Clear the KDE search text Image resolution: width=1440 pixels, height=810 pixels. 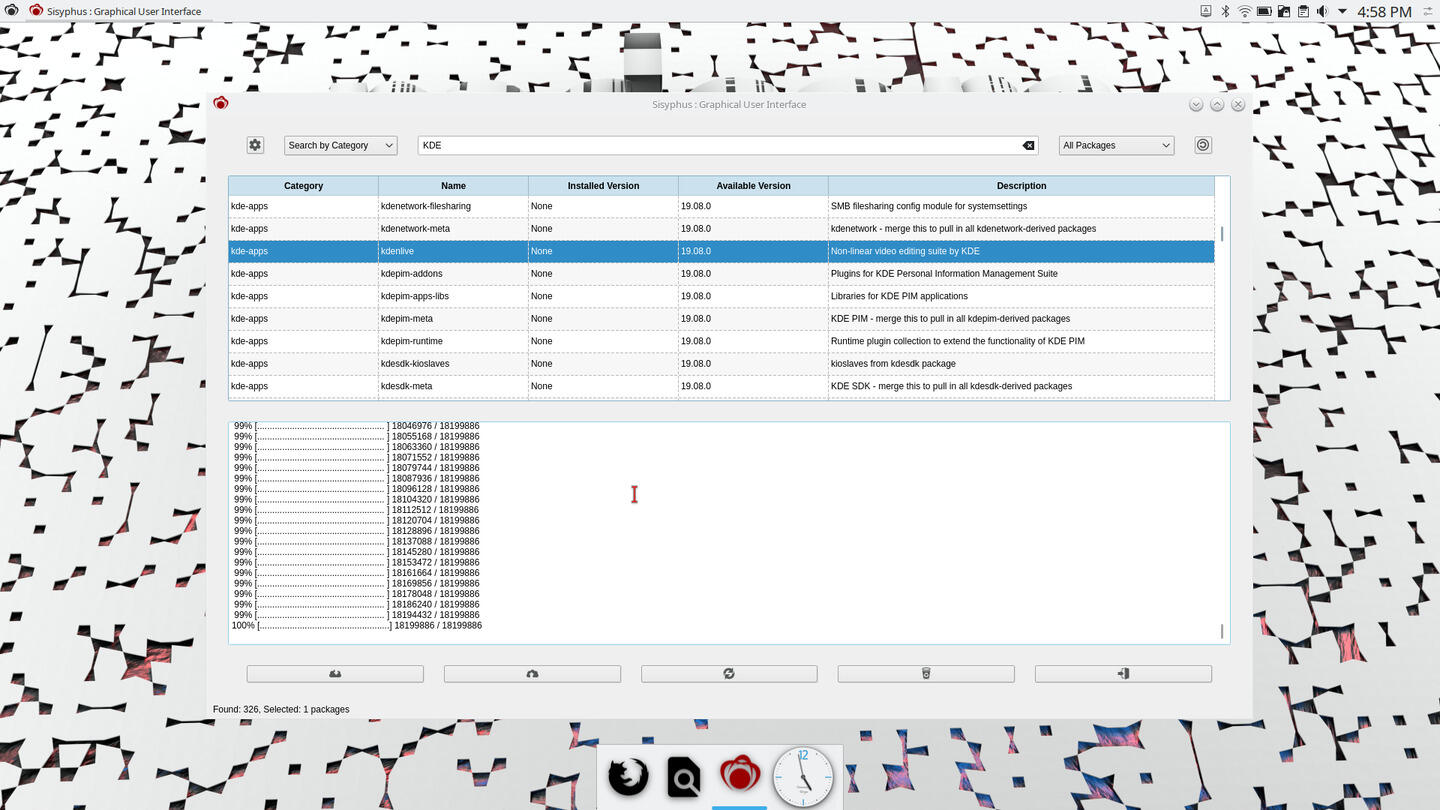tap(1028, 146)
